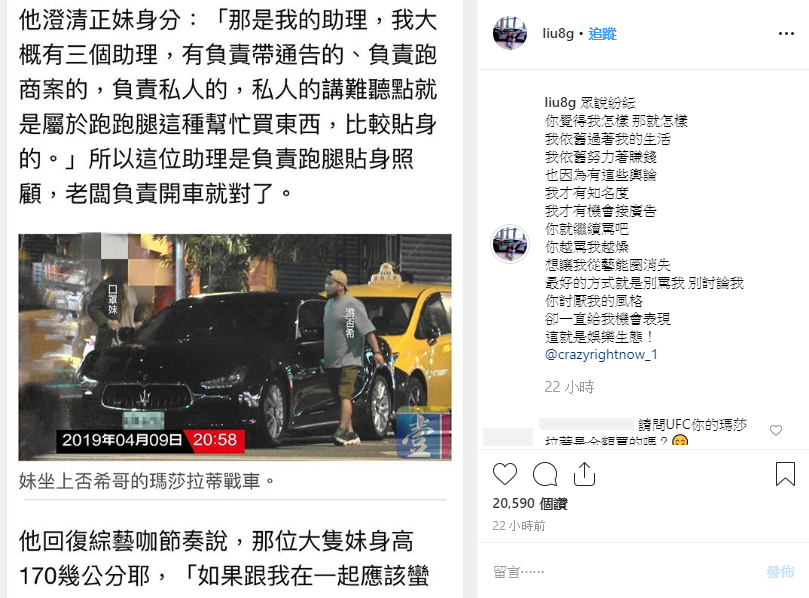Save the post with bookmark icon

tap(785, 474)
